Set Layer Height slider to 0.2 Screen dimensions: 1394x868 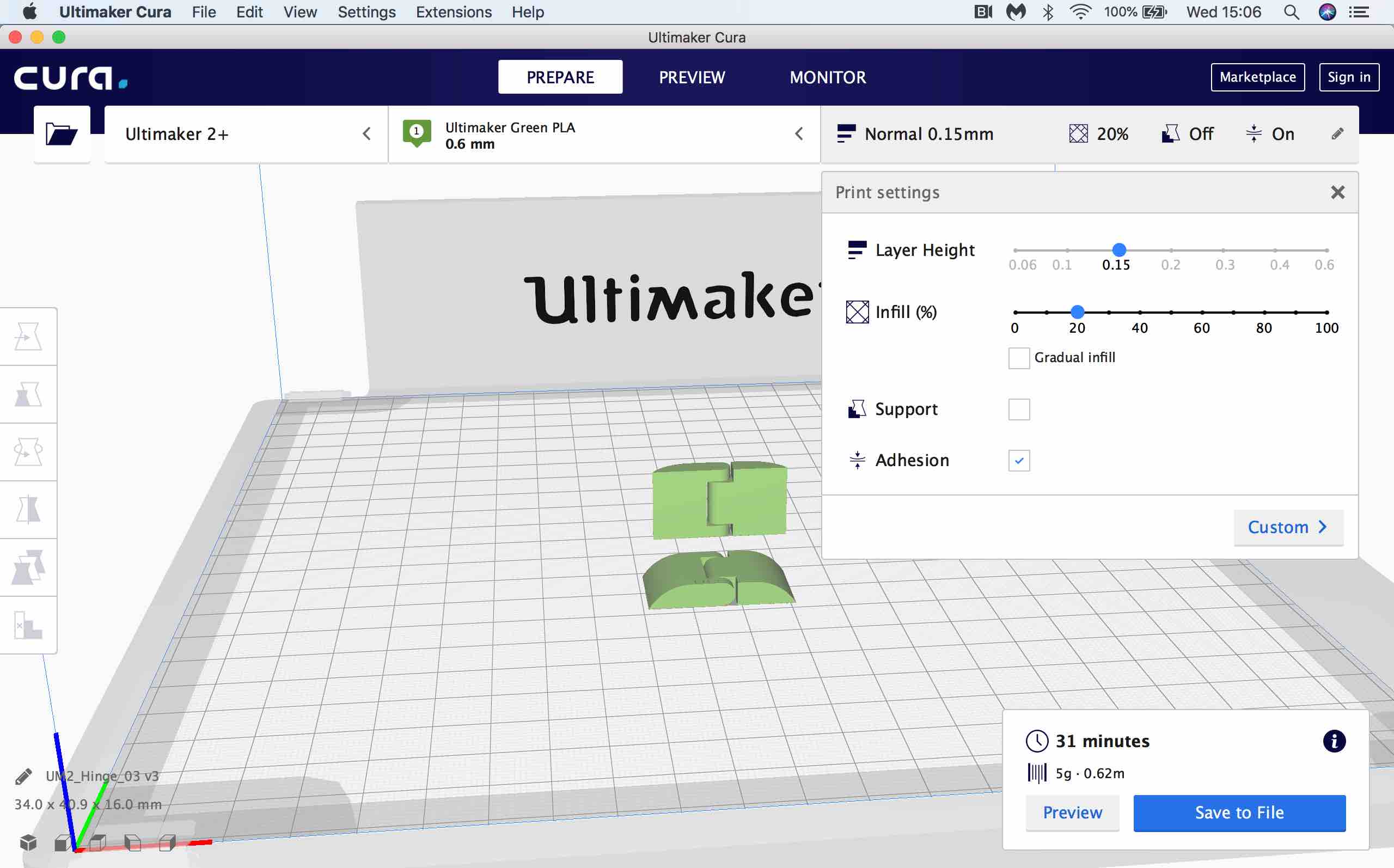click(1171, 250)
